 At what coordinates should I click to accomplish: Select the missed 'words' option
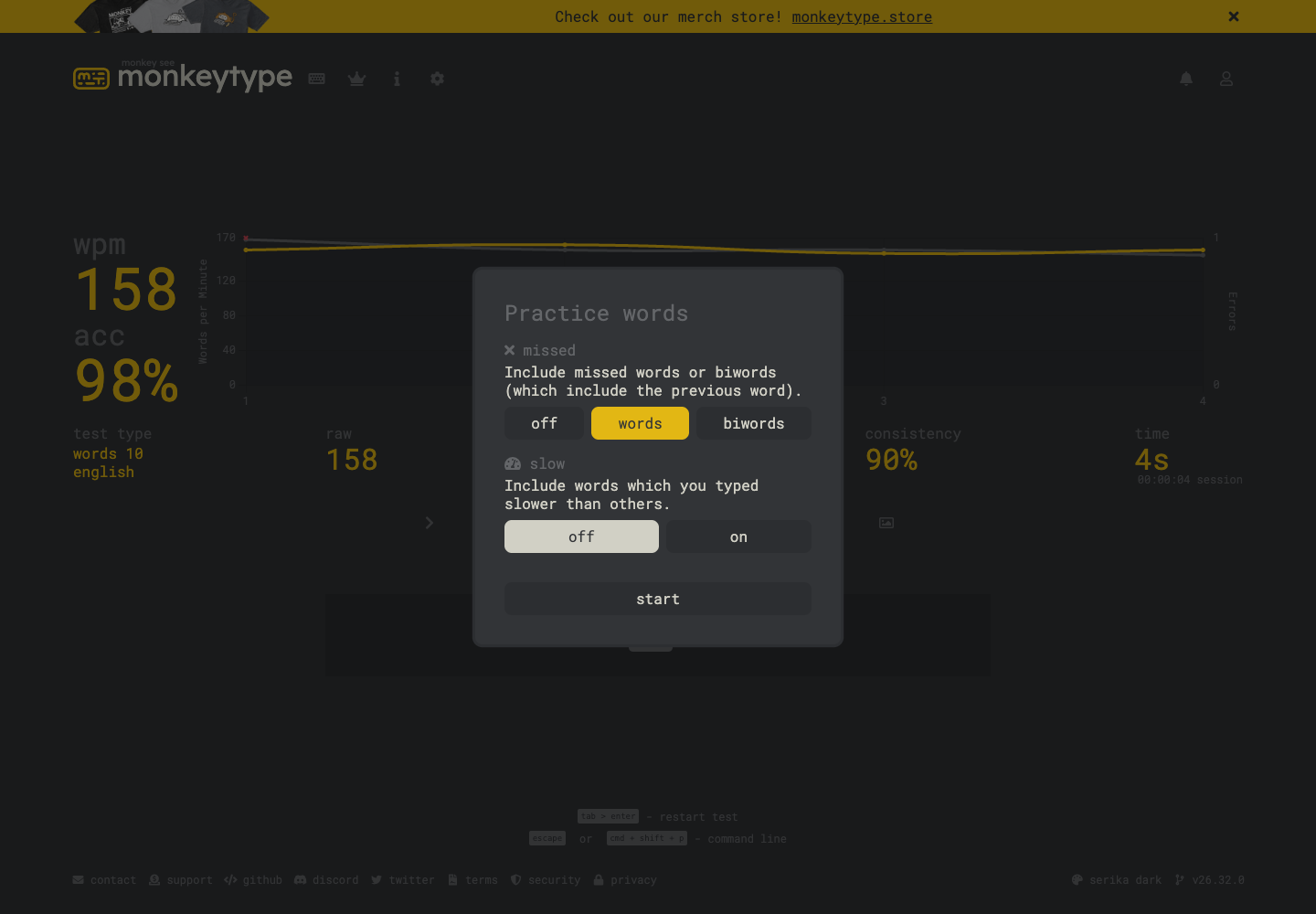point(640,423)
